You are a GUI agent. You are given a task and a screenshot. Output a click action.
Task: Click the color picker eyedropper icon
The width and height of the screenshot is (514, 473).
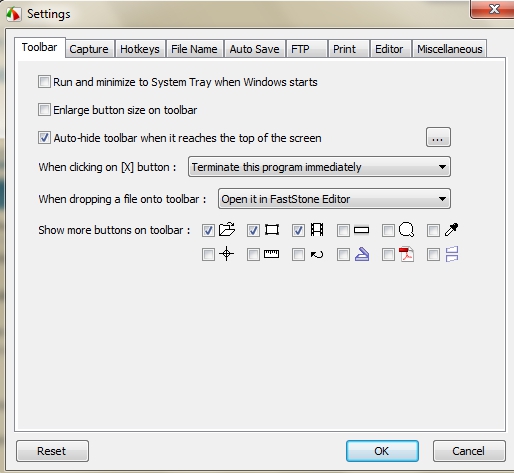click(452, 230)
